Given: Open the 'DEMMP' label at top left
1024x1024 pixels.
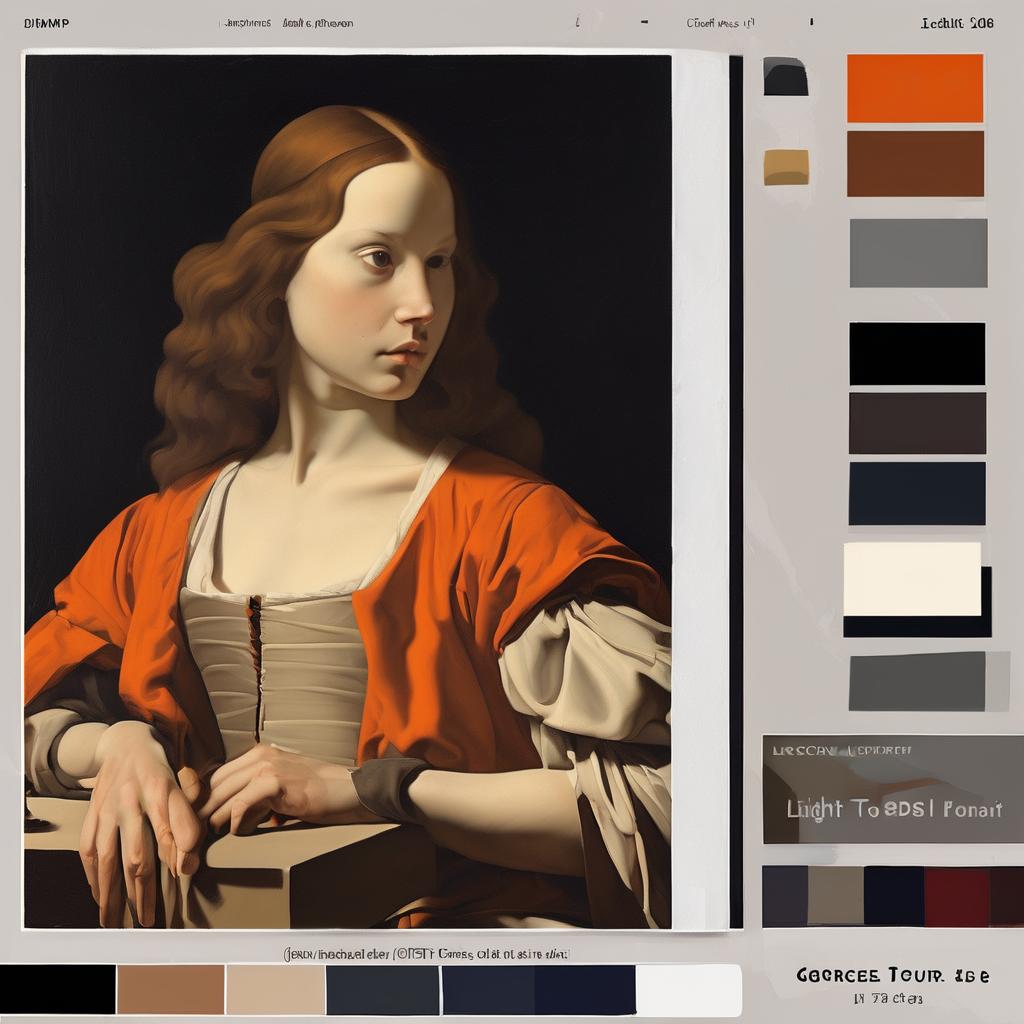Looking at the screenshot, I should [x=46, y=23].
